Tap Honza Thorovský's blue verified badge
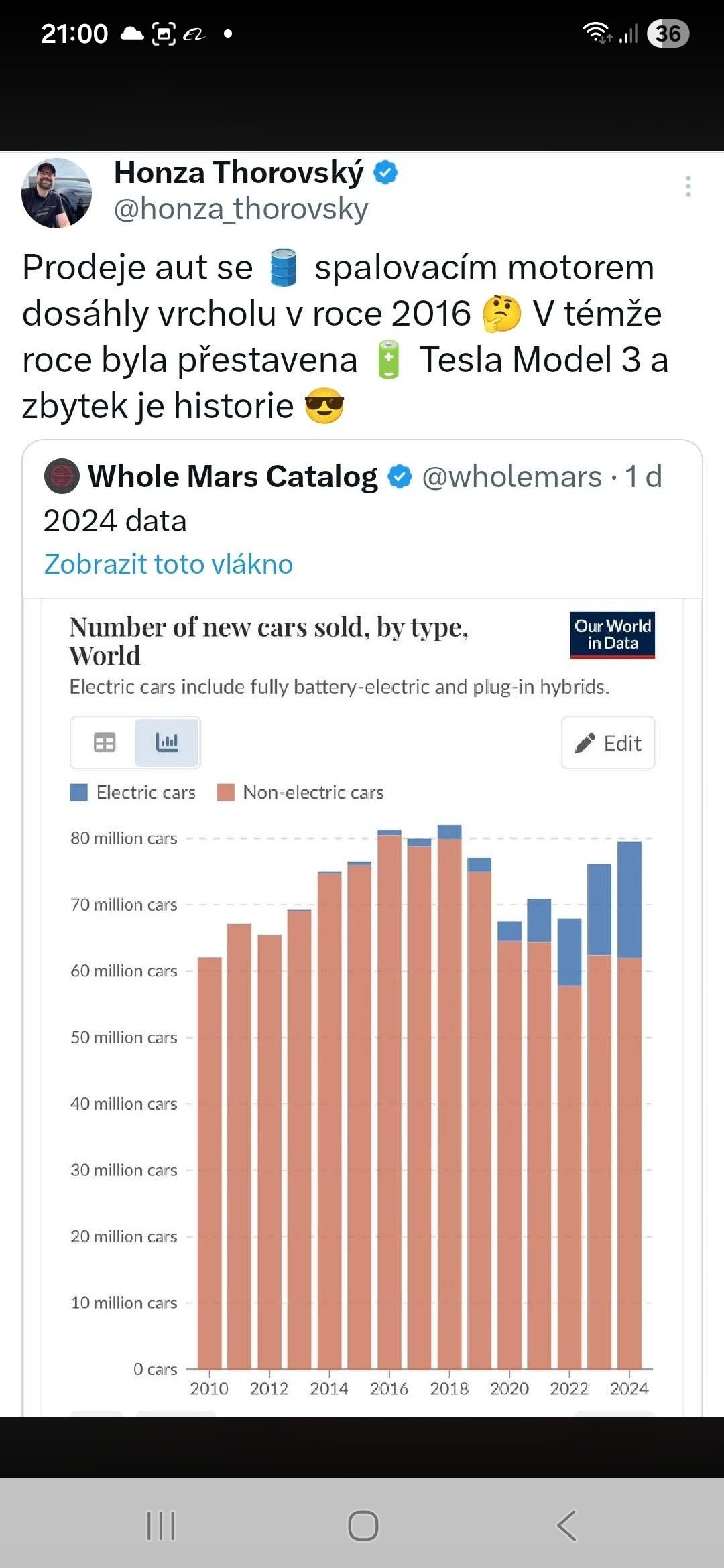Image resolution: width=724 pixels, height=1568 pixels. [385, 173]
